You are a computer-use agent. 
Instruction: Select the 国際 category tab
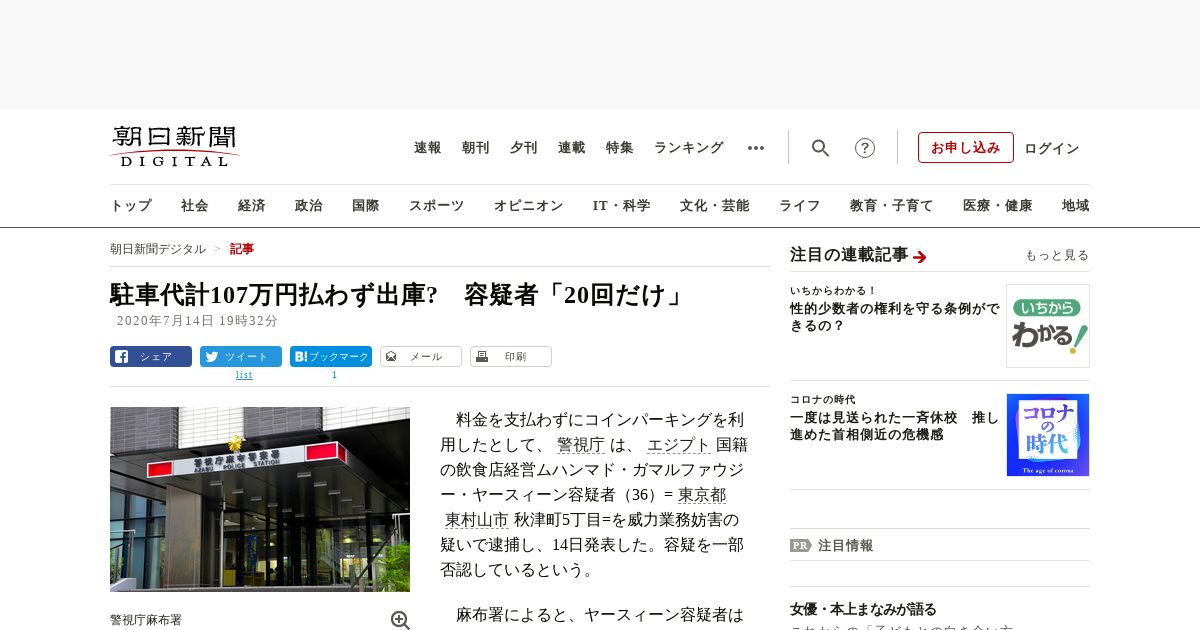366,206
